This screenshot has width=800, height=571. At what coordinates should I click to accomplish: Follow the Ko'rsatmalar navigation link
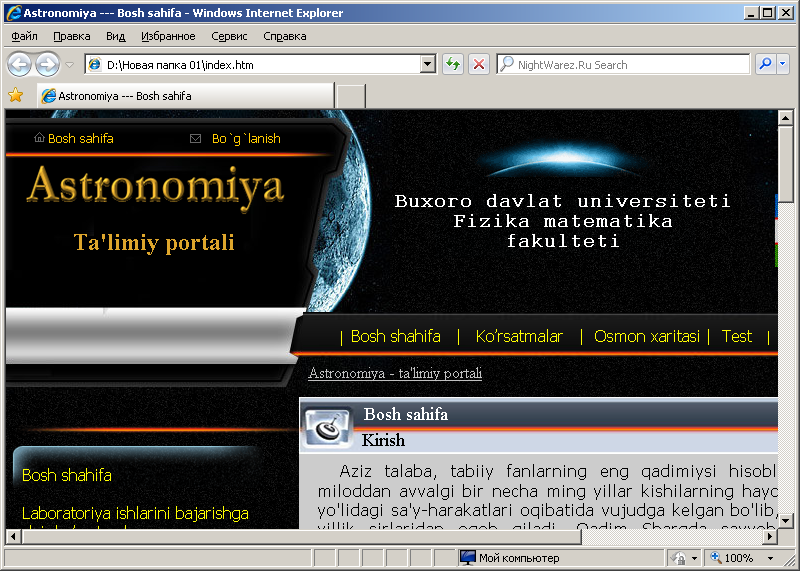click(x=519, y=337)
